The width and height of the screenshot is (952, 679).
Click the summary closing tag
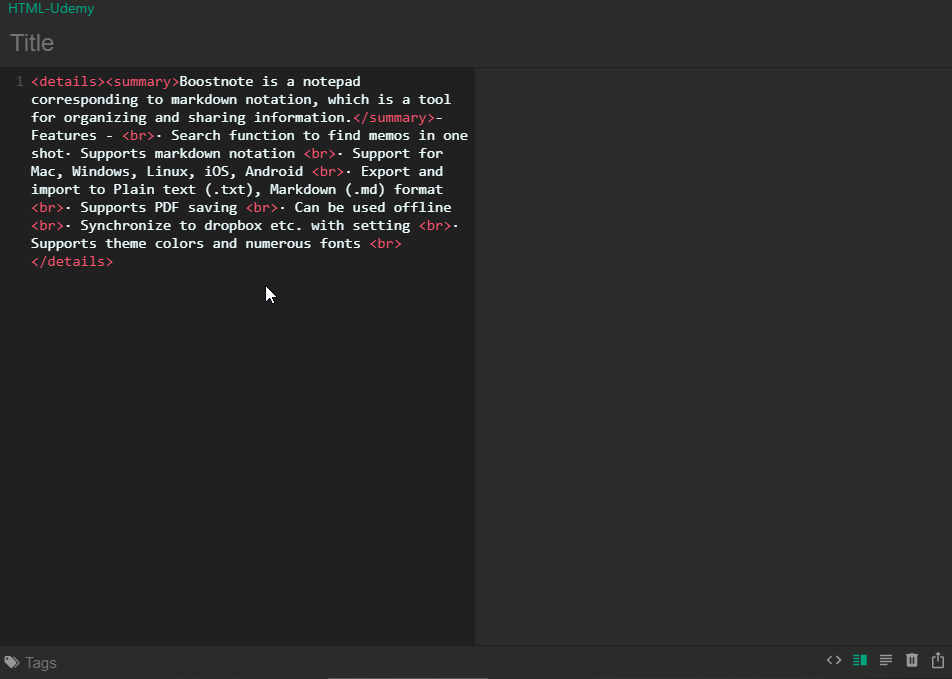(396, 117)
